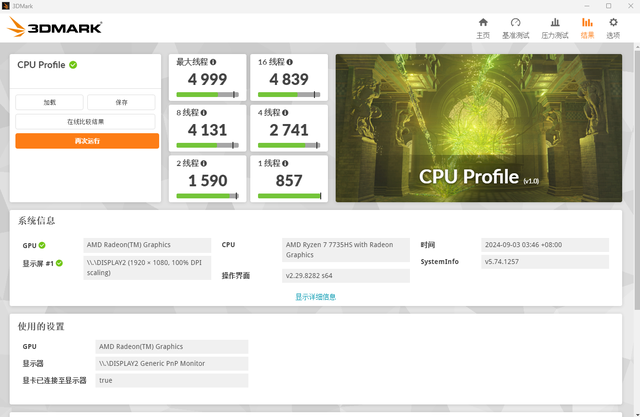
Task: Click the SystemInfo version v5.74.1257
Action: [x=545, y=262]
